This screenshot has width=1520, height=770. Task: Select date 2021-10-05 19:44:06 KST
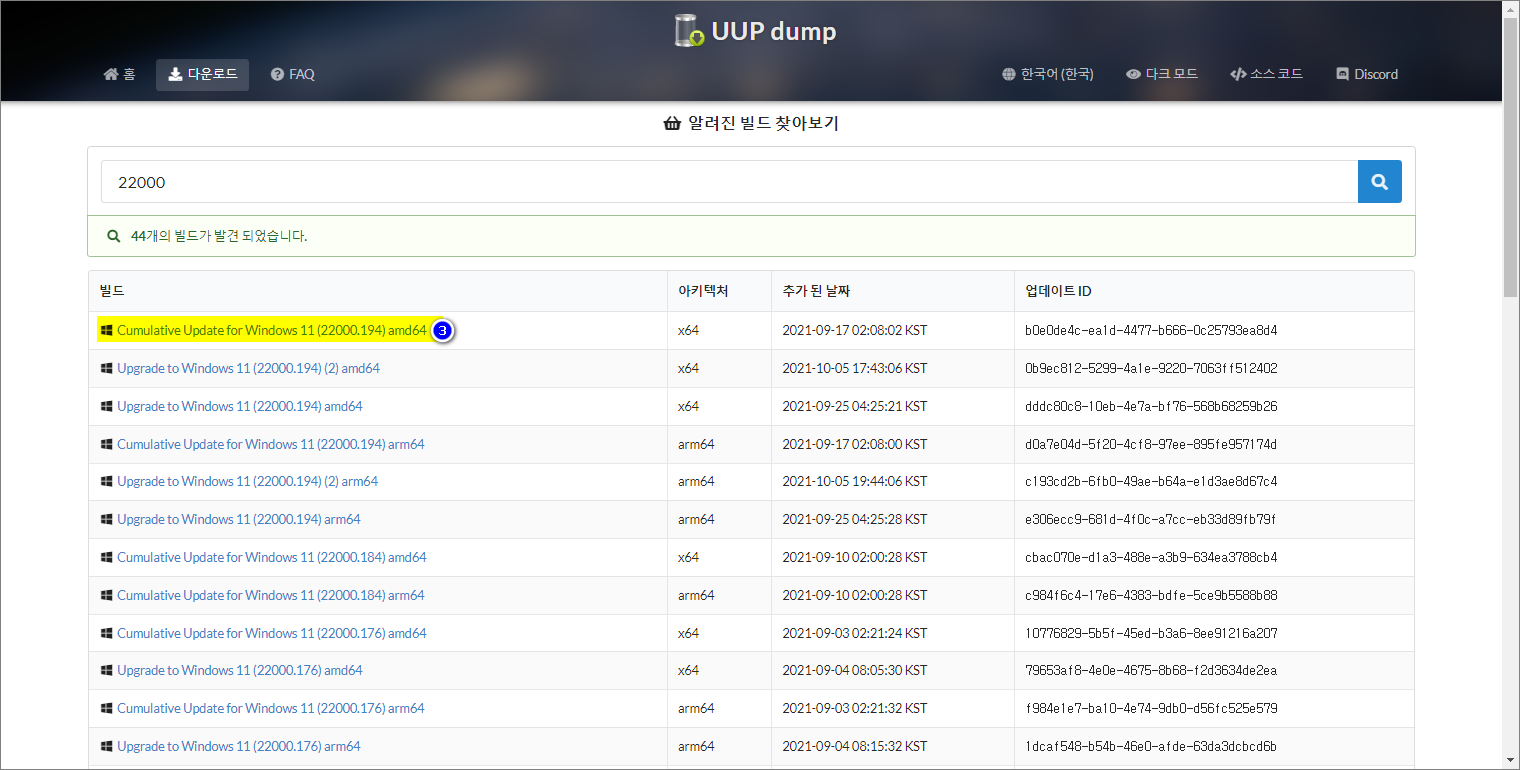click(854, 481)
